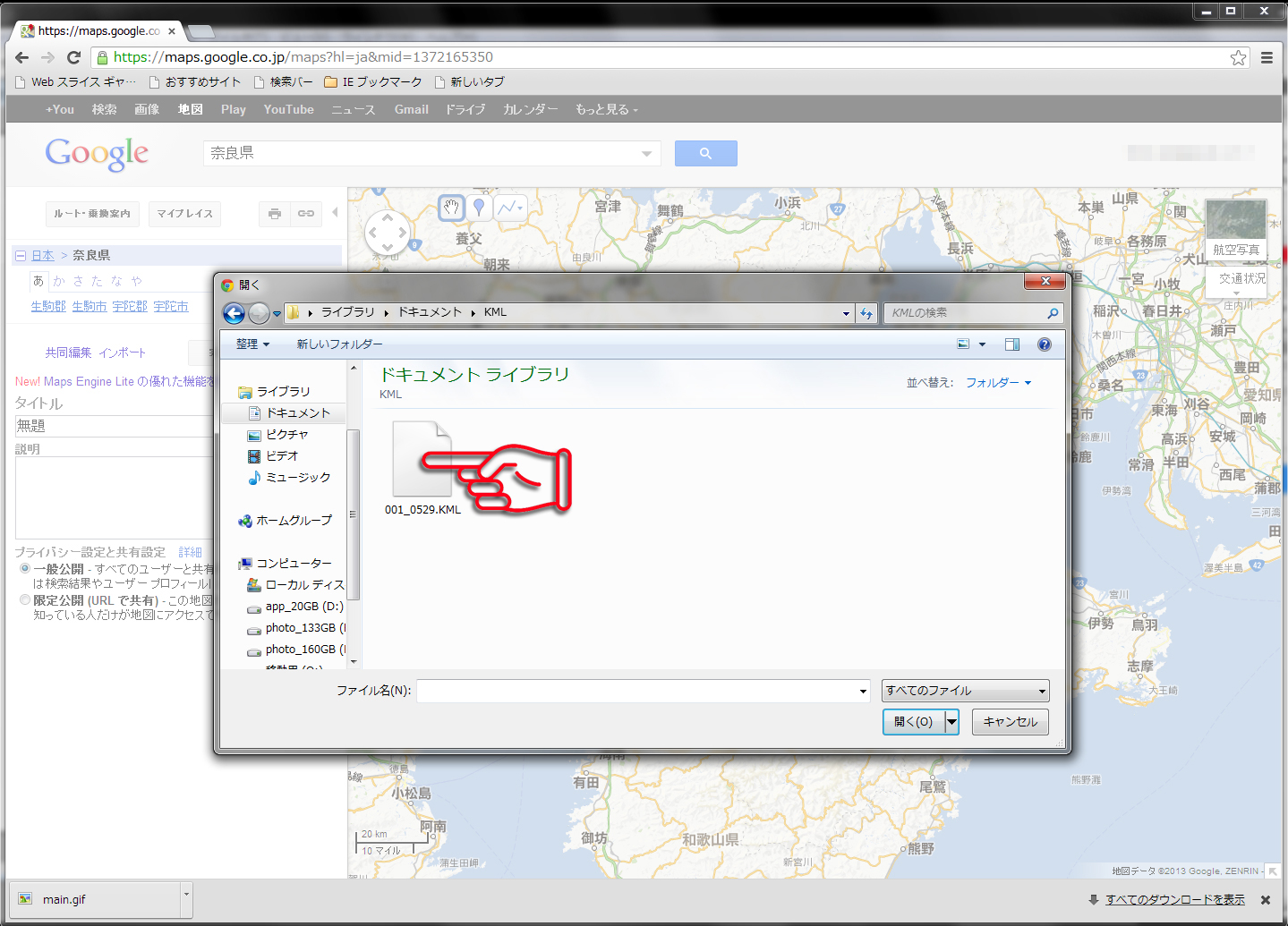
Task: Click the search magnifier in KML search box
Action: pyautogui.click(x=1053, y=313)
